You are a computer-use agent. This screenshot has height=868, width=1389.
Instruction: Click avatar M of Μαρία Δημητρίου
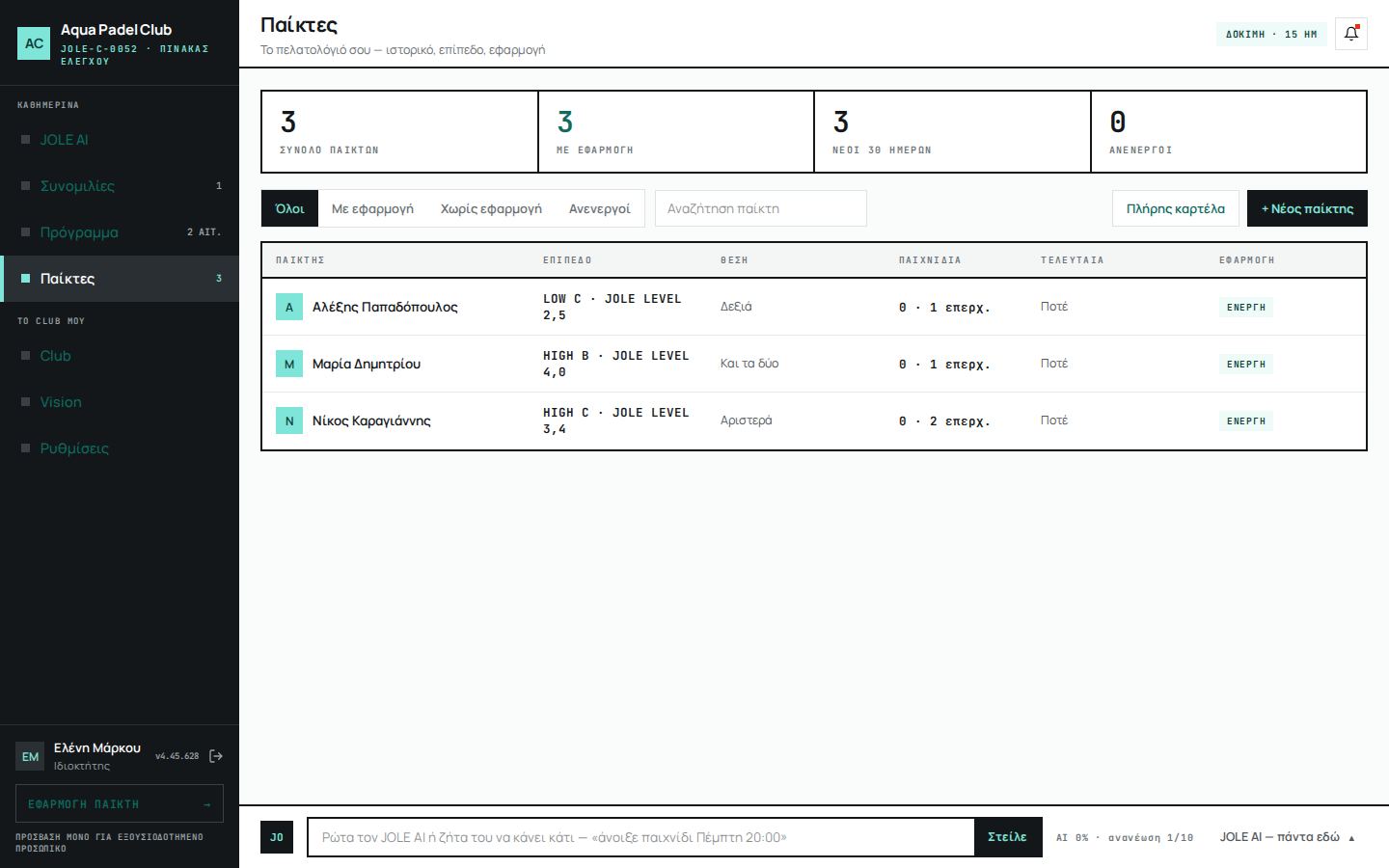pyautogui.click(x=289, y=365)
